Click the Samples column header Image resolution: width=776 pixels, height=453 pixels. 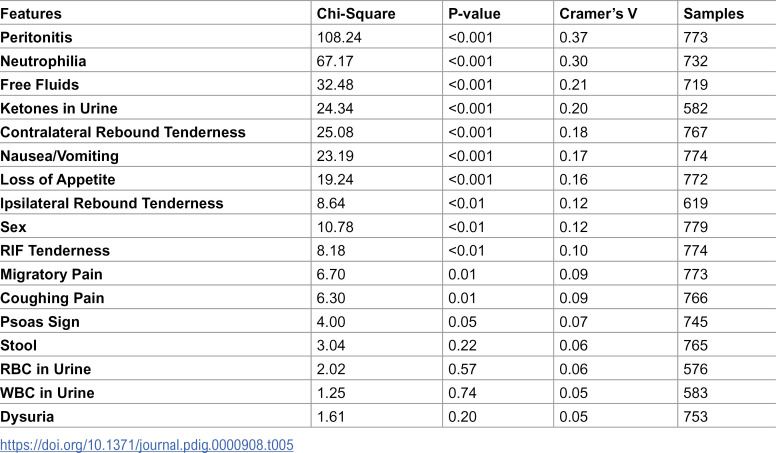(714, 13)
